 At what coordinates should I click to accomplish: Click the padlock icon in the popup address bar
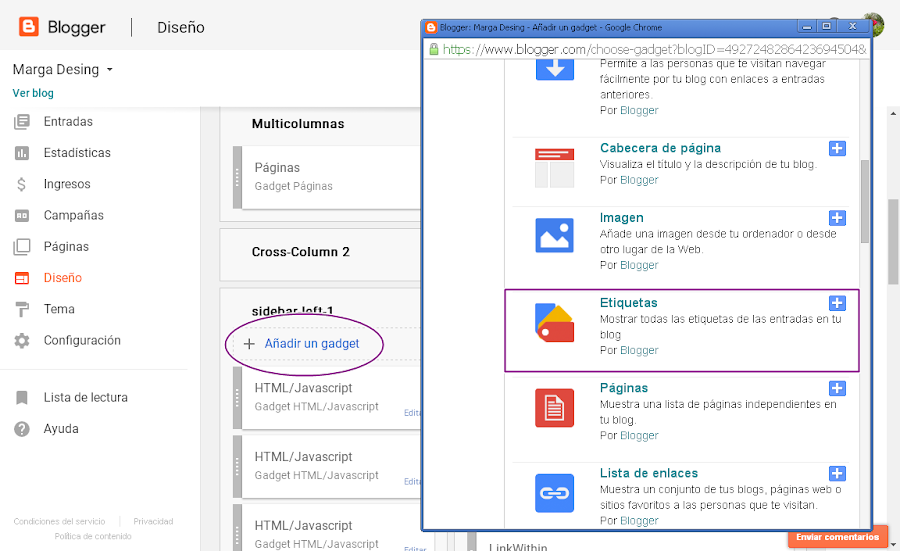[434, 49]
